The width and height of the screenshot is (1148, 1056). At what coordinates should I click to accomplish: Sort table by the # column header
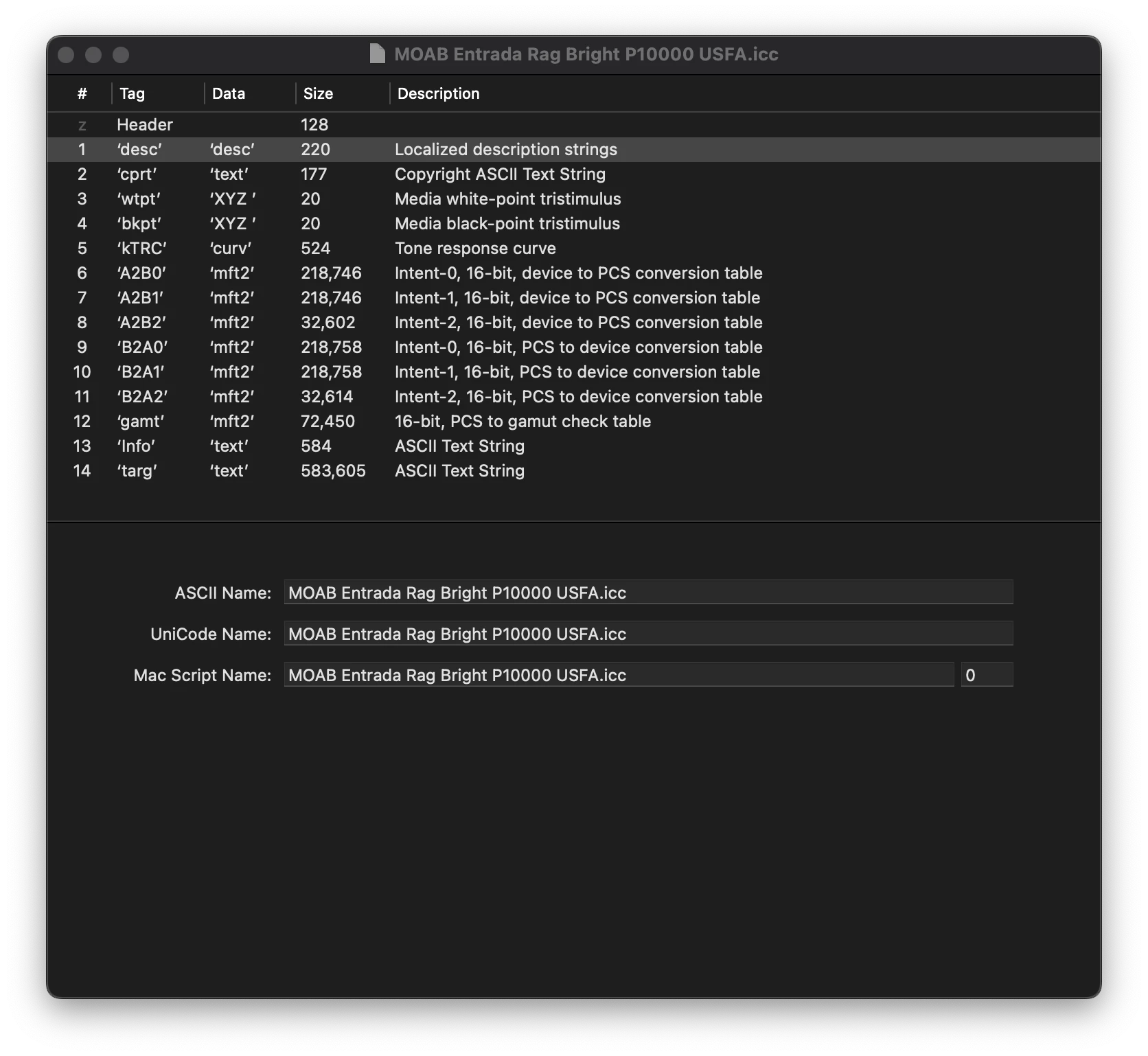[x=82, y=93]
